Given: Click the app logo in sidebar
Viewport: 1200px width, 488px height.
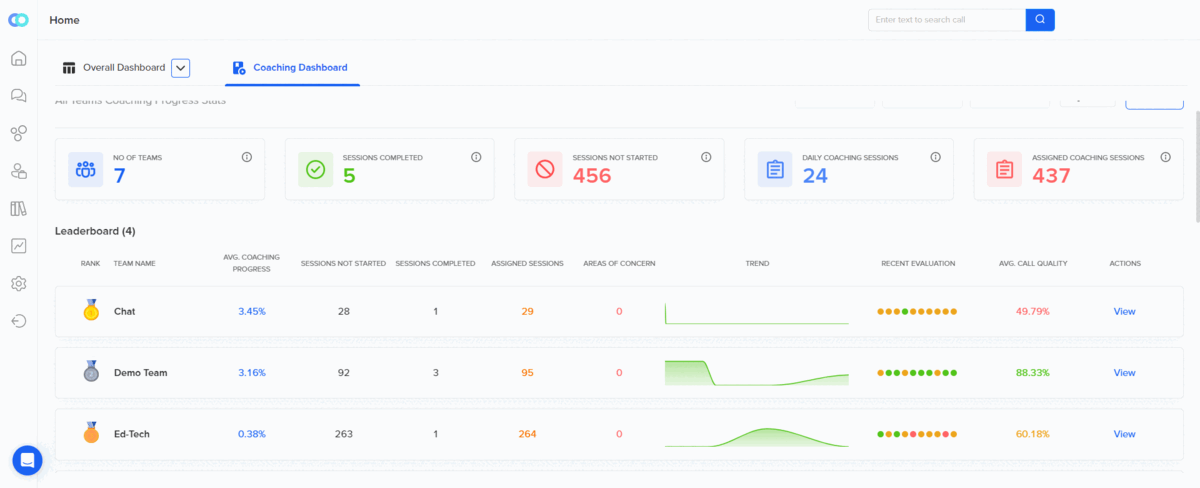Looking at the screenshot, I should click(x=18, y=20).
